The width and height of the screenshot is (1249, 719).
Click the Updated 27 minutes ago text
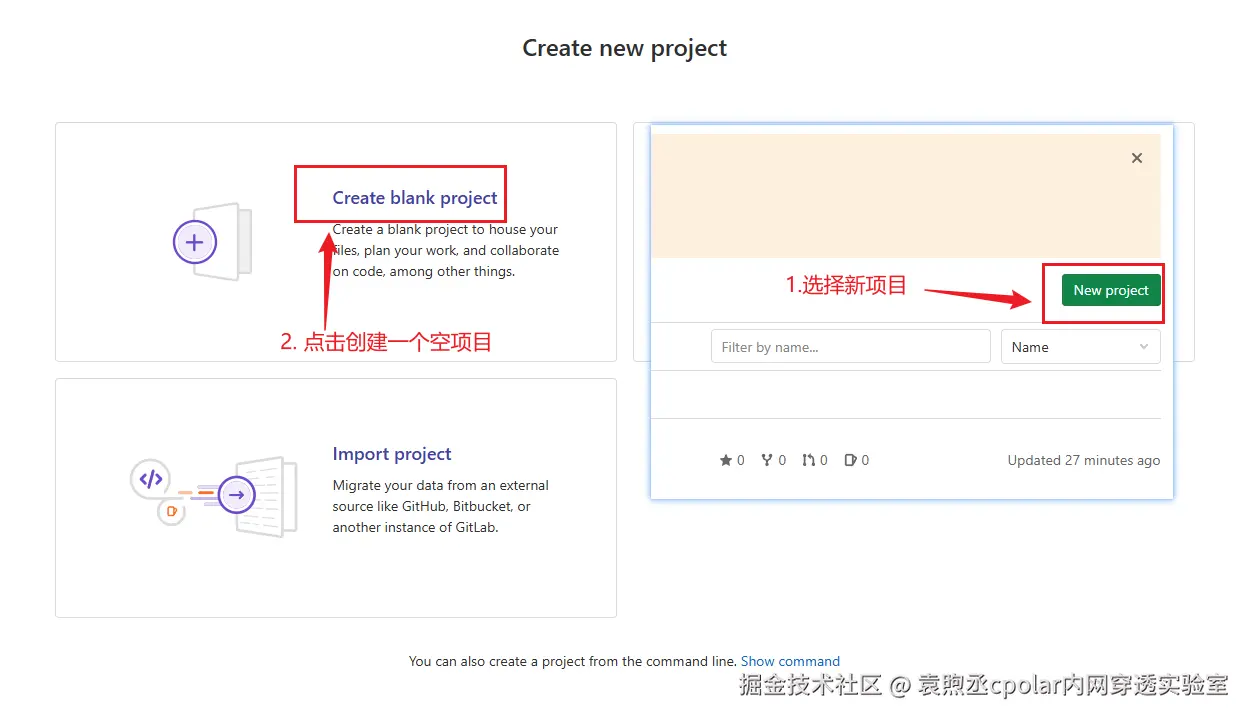coord(1084,460)
